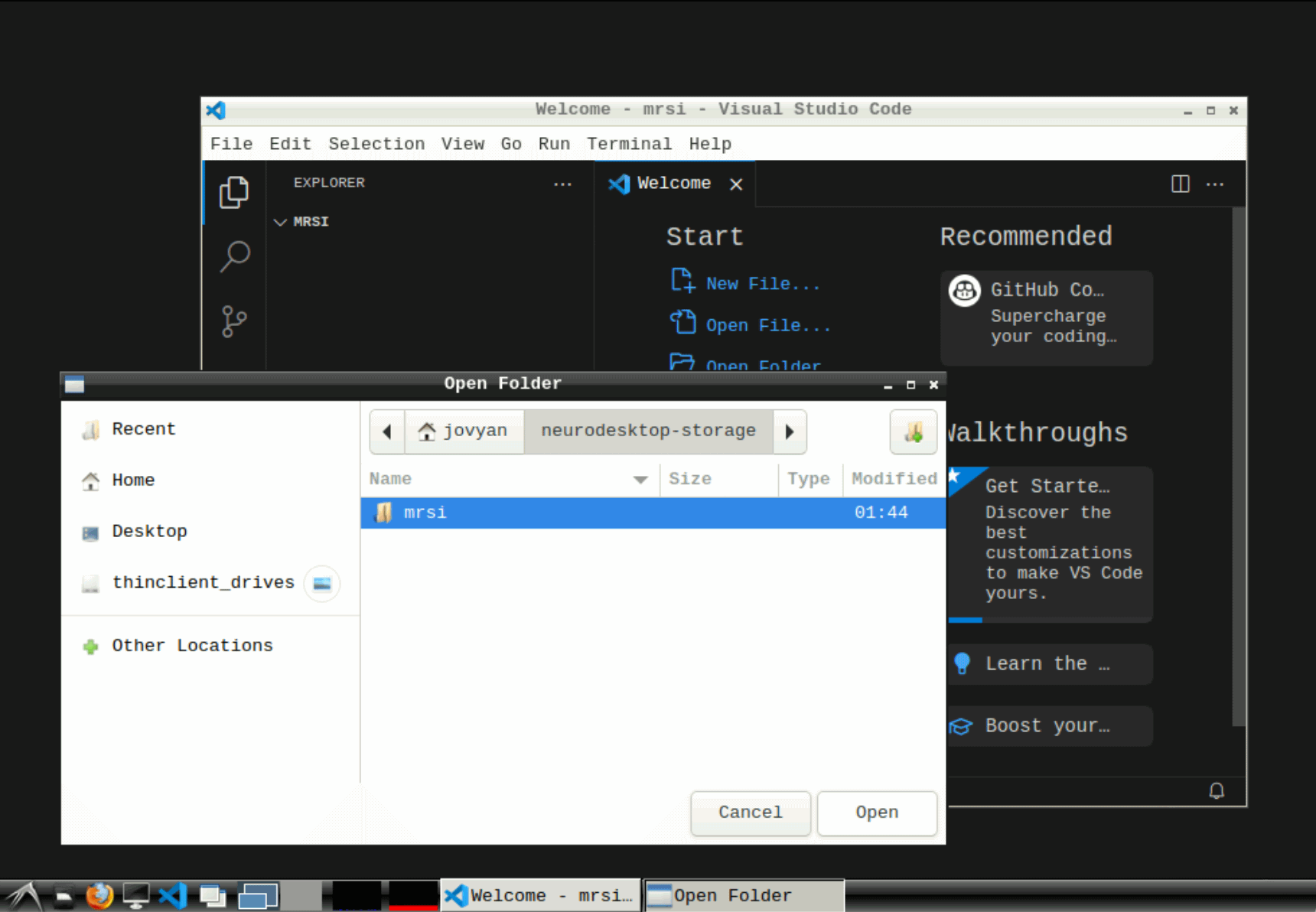Open the Terminal menu

coord(628,144)
